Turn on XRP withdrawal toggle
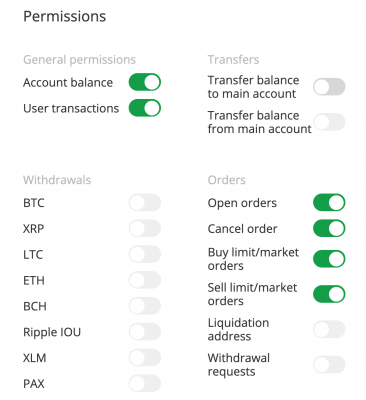 [x=145, y=228]
